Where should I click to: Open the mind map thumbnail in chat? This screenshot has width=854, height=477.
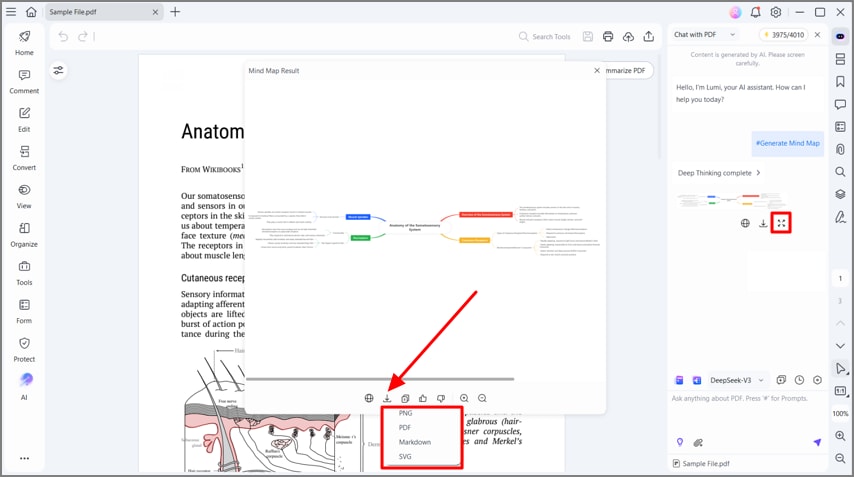click(x=731, y=200)
